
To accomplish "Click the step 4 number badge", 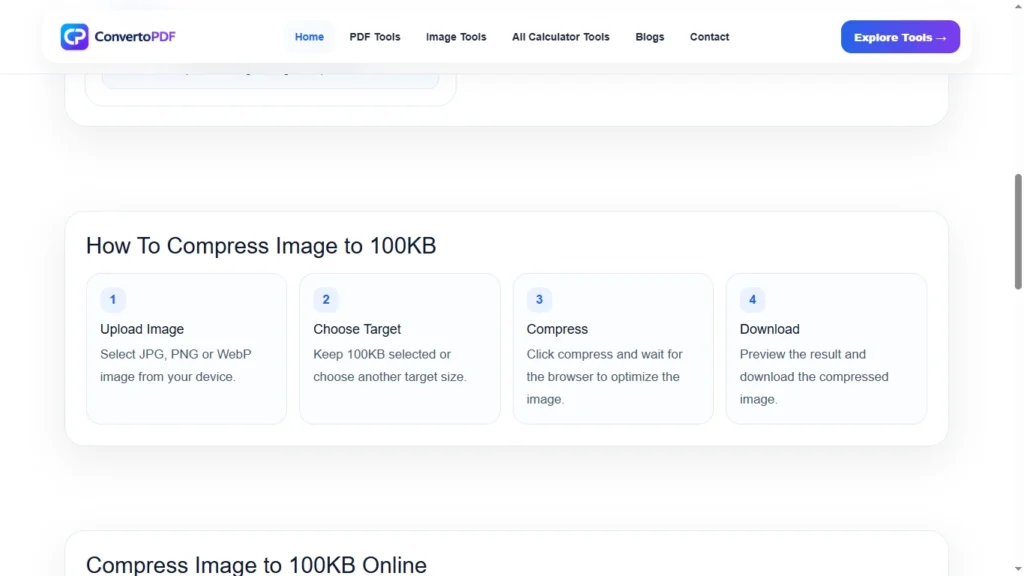I will tap(752, 300).
